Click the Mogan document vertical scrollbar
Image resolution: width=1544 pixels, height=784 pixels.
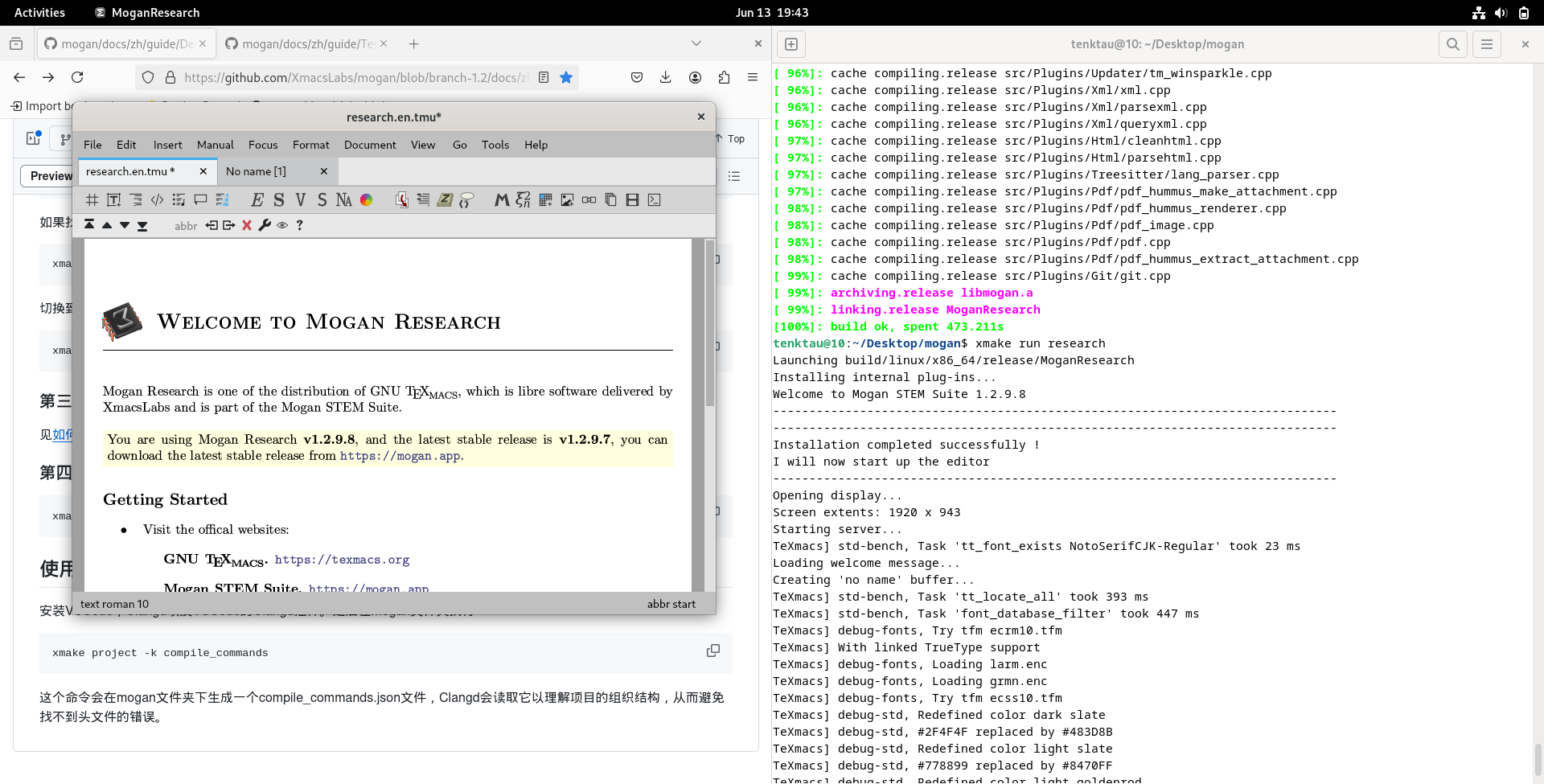pos(710,414)
